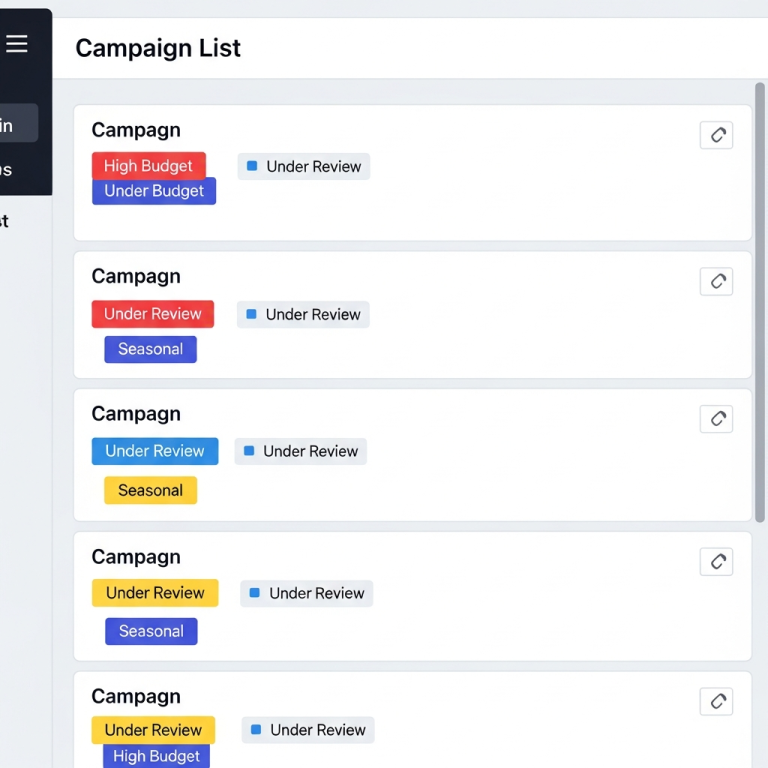Select the blue Under Budget tag
Image resolution: width=768 pixels, height=768 pixels.
154,191
